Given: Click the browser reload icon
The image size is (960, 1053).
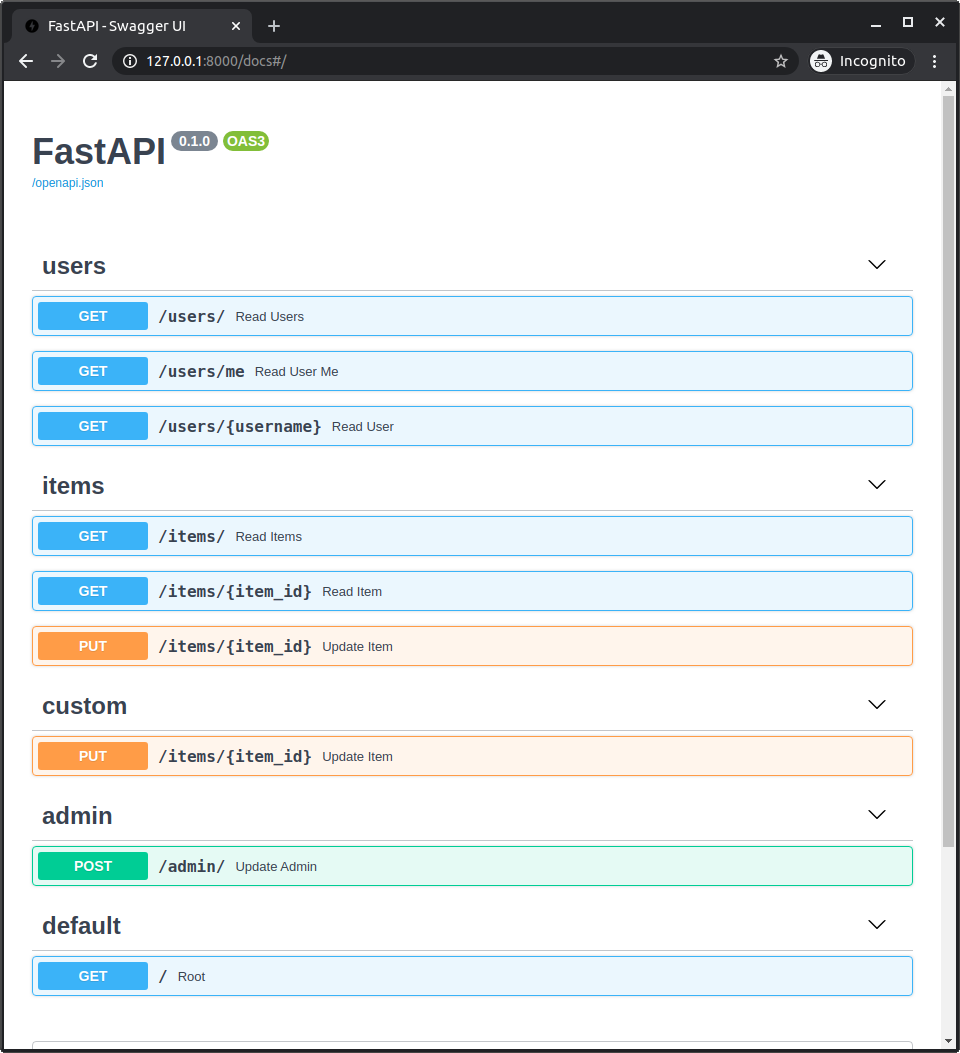Looking at the screenshot, I should [90, 60].
